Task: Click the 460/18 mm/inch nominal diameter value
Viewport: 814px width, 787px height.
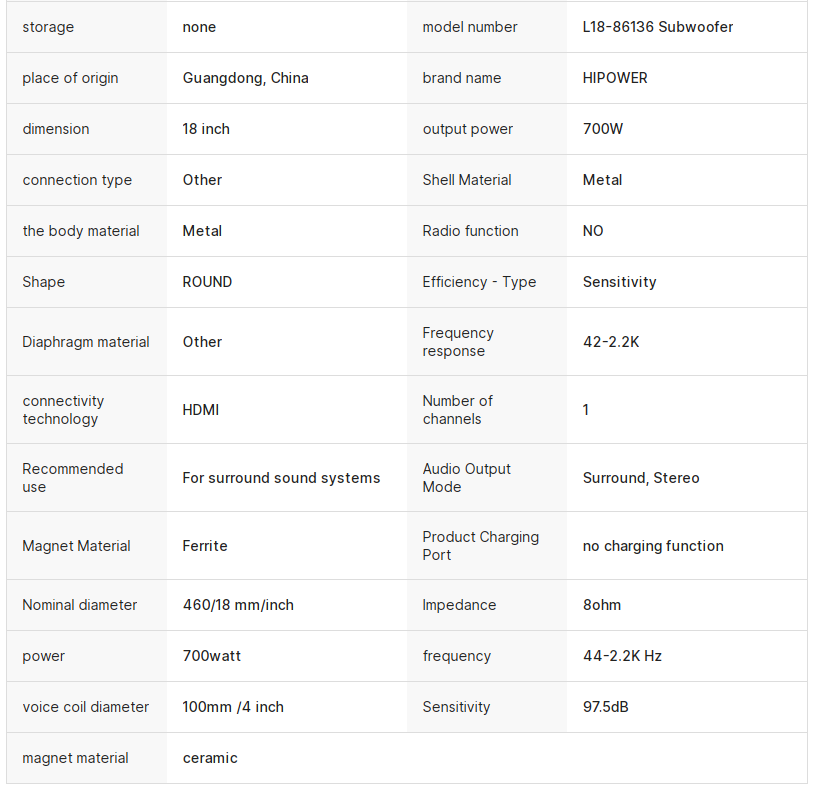Action: (x=238, y=605)
